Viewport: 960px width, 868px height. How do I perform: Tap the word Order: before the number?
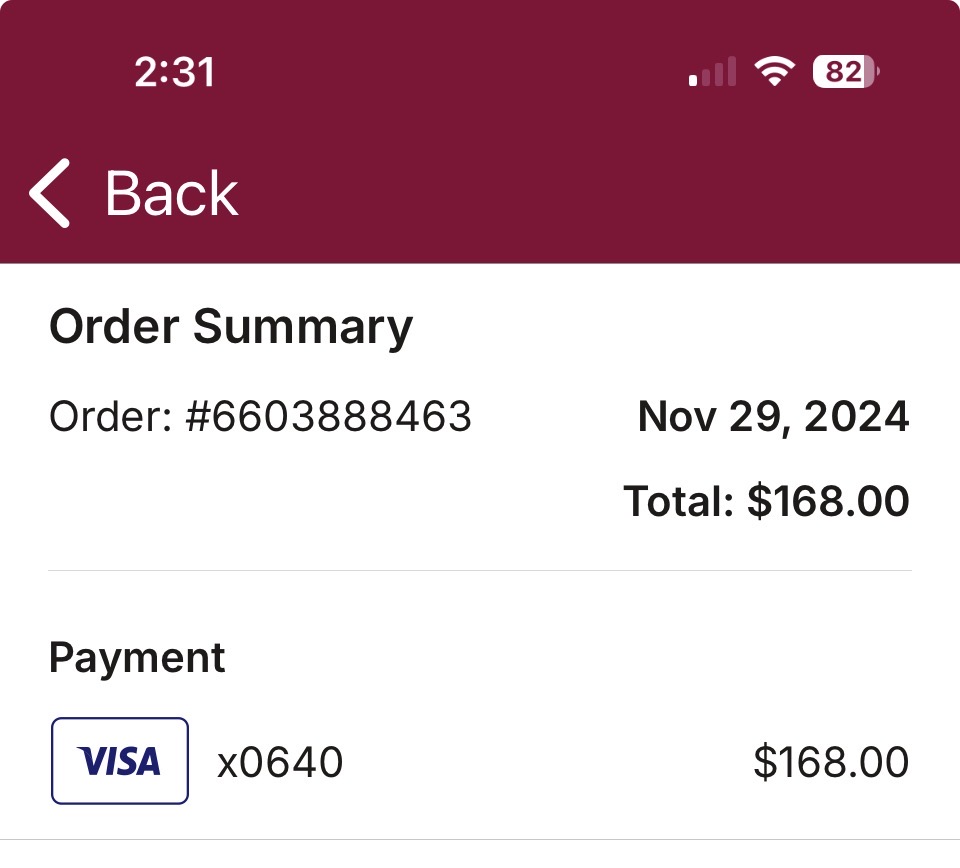pos(111,416)
